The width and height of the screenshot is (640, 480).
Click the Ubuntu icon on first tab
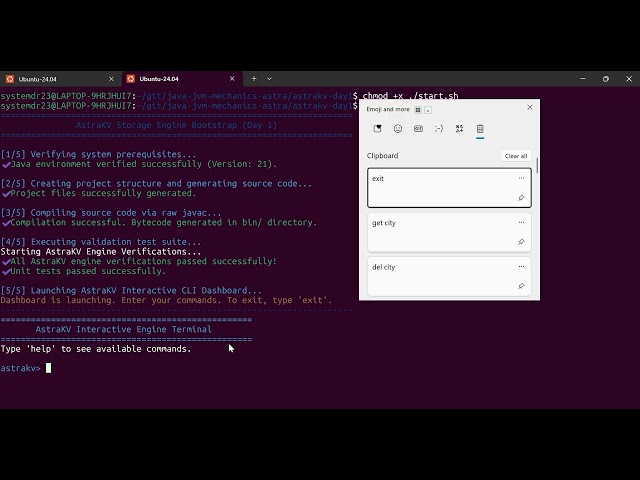coord(10,79)
